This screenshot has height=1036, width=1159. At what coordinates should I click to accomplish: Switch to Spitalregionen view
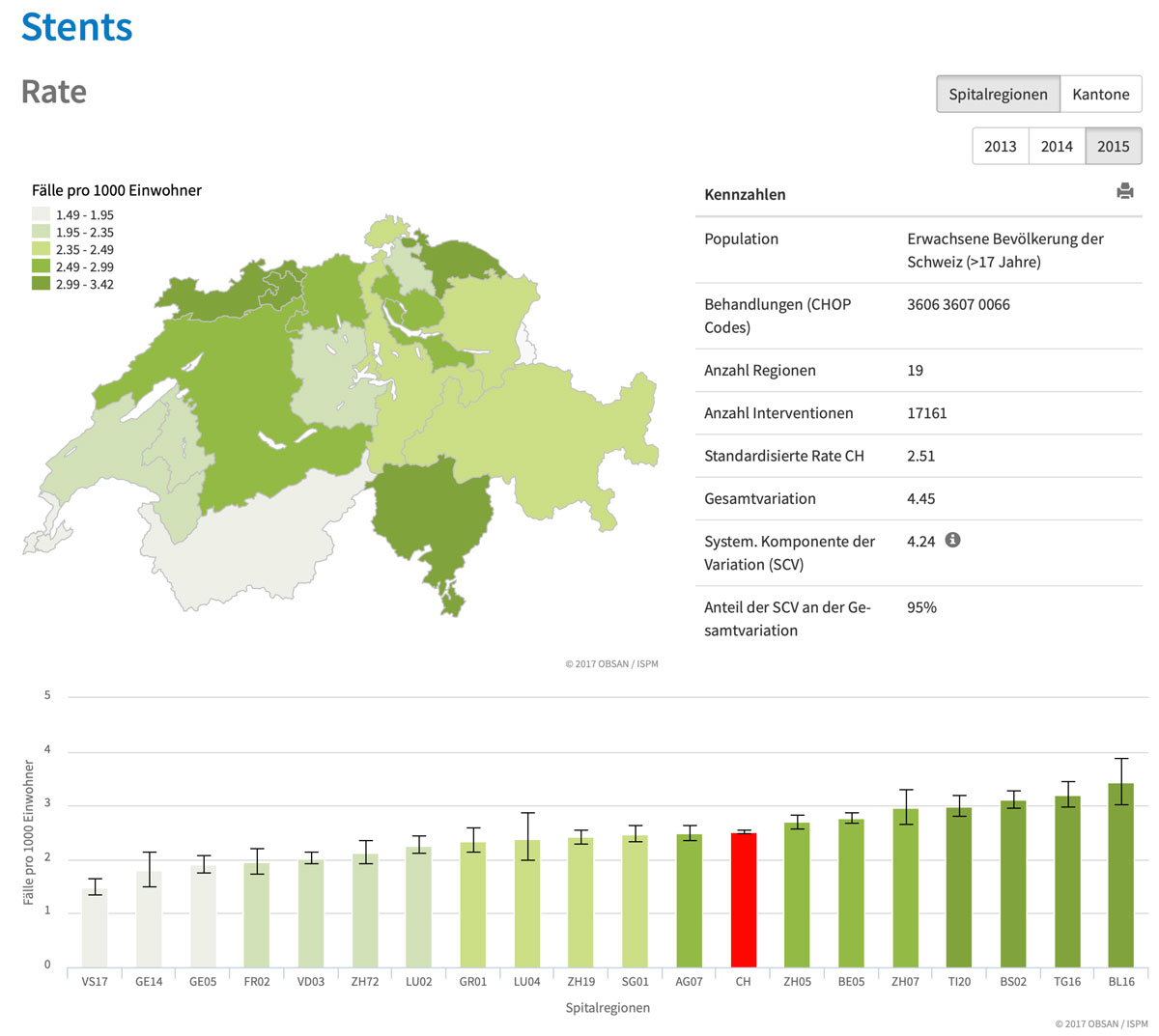point(998,95)
